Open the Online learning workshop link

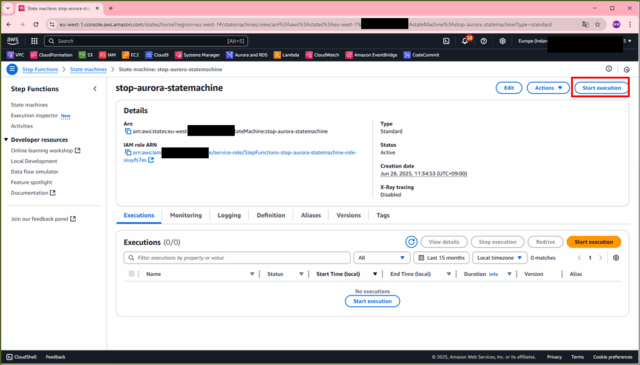coord(45,151)
